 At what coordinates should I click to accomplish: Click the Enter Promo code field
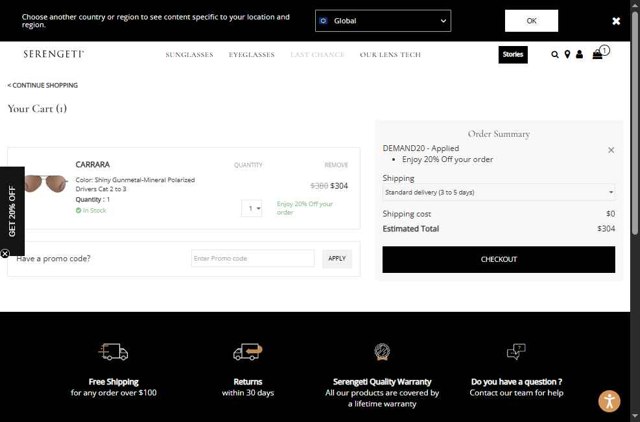coord(253,258)
